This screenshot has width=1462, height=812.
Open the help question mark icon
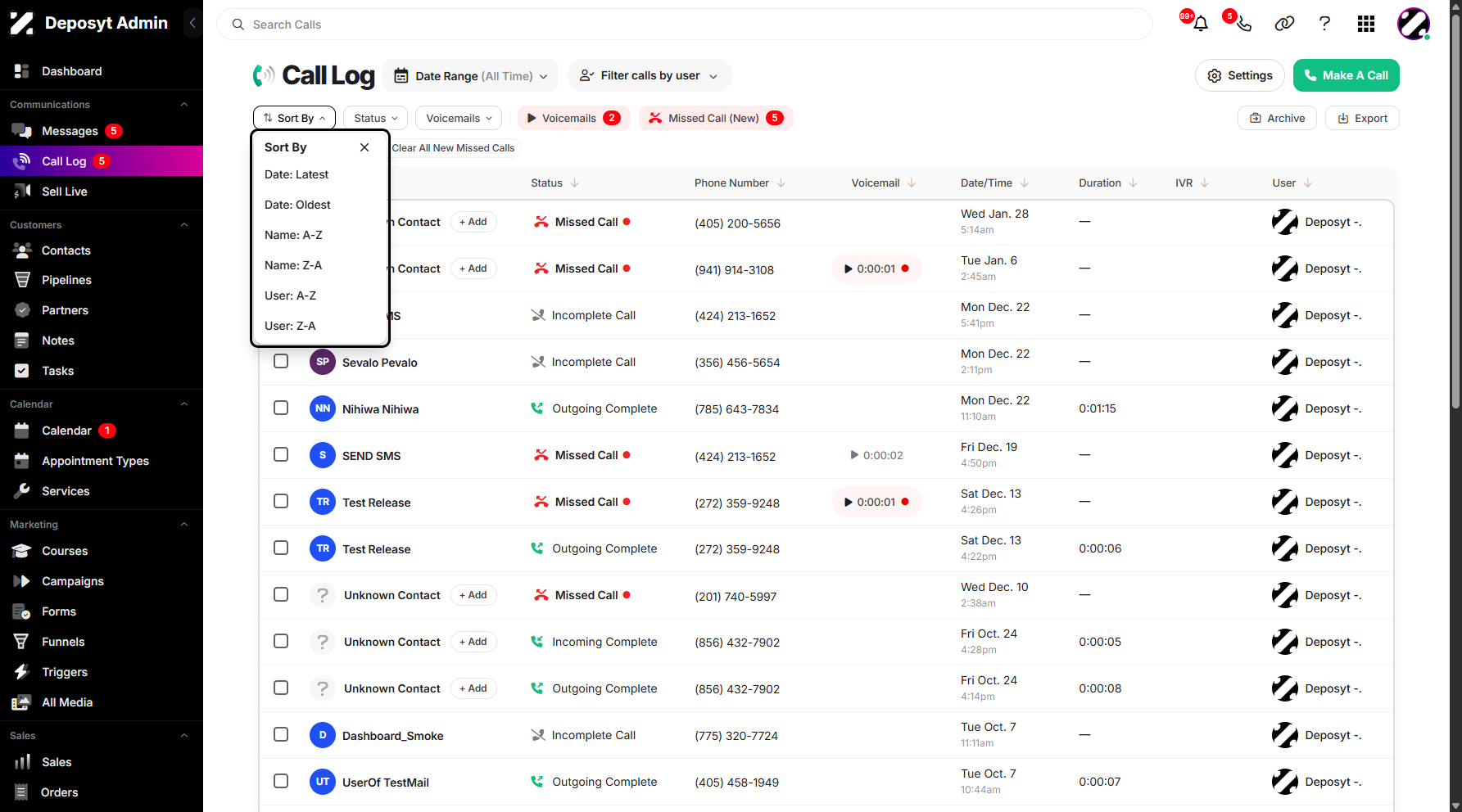(1324, 24)
